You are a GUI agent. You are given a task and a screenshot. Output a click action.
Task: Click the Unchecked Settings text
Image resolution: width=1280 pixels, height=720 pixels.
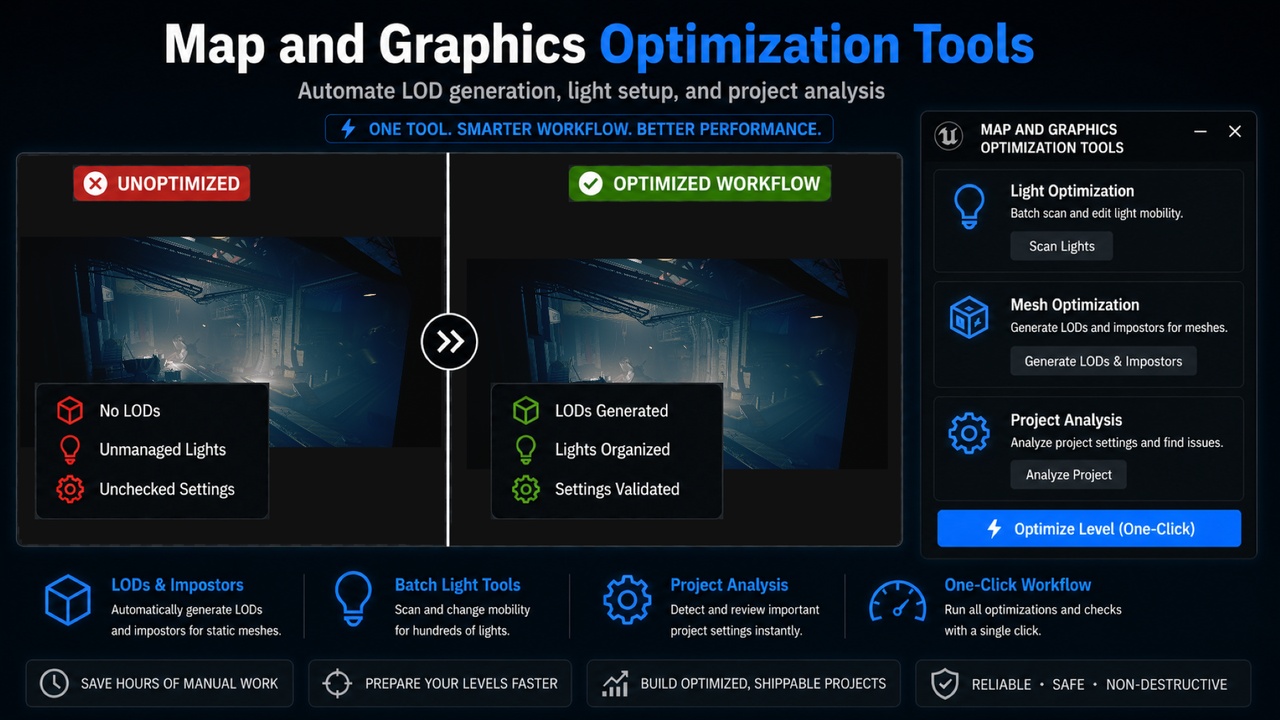(x=167, y=489)
